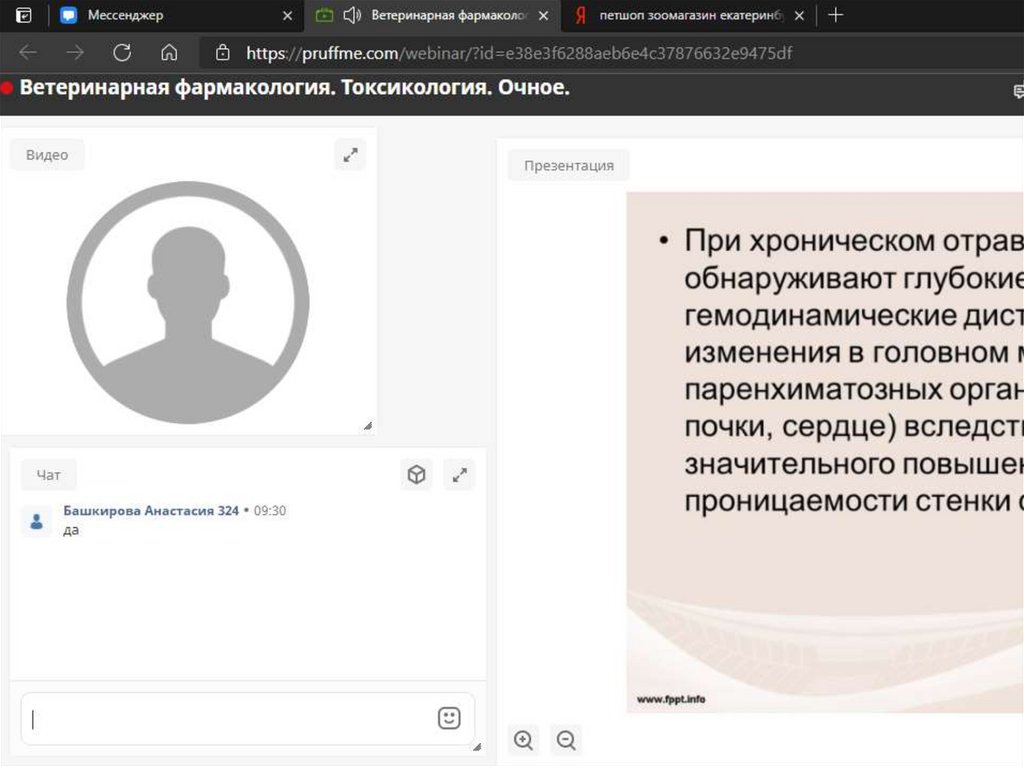Switch to the Мессенджер tab
Screen dimensions: 1024x767
pyautogui.click(x=160, y=15)
